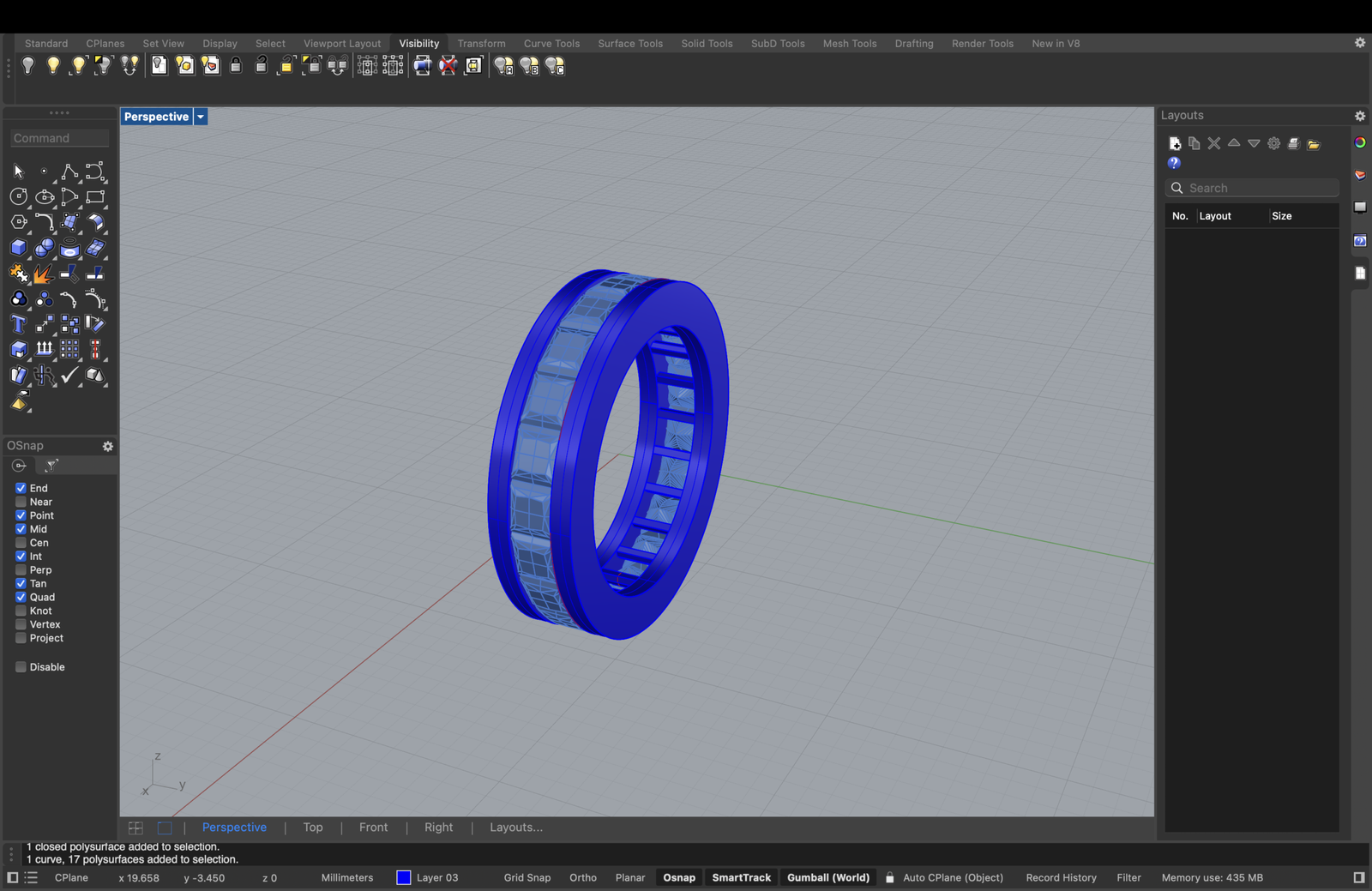Click the Print layout icon
This screenshot has width=1372, height=891.
pos(1293,143)
